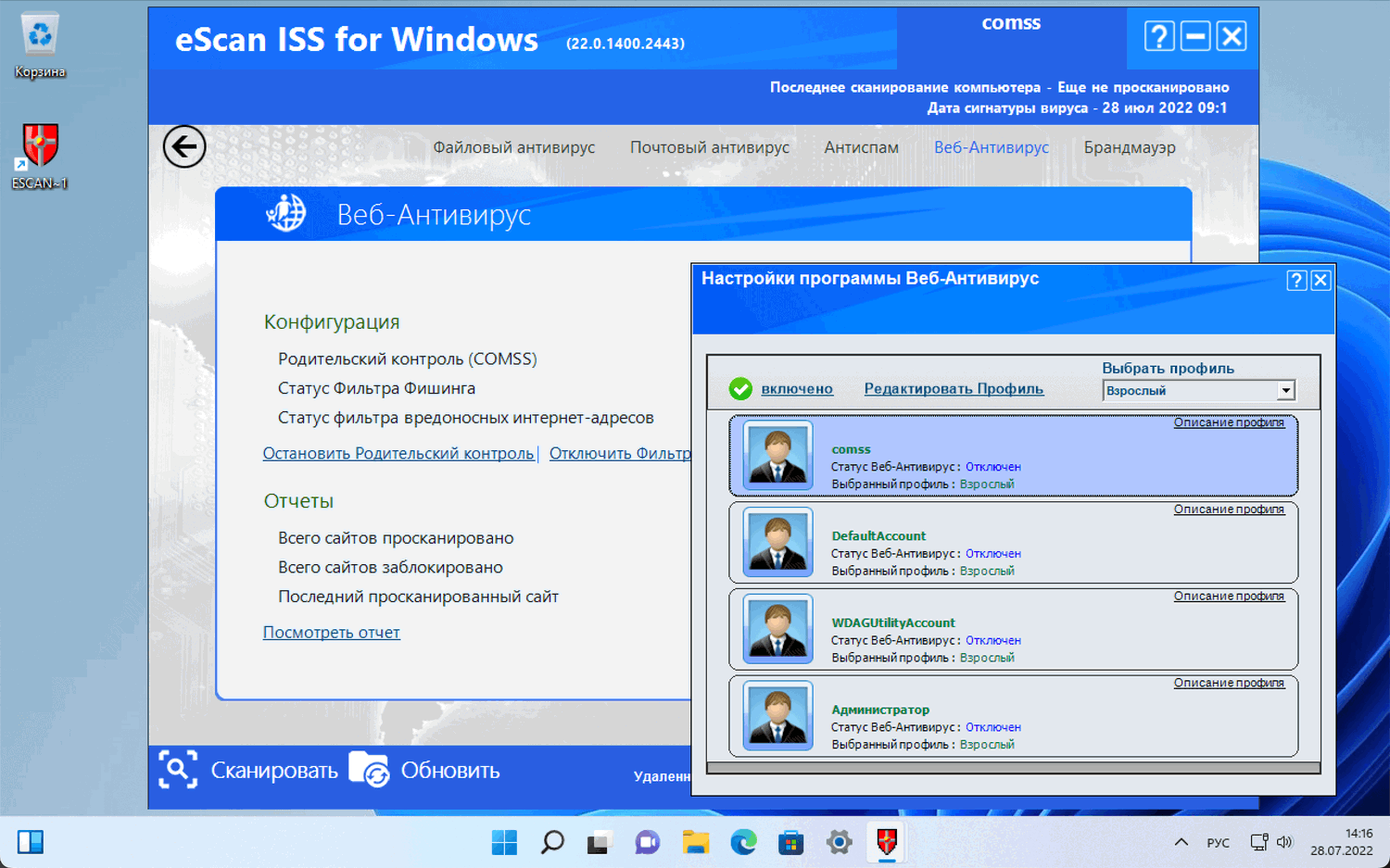Click the version number 22.0.1400.2443

click(625, 44)
